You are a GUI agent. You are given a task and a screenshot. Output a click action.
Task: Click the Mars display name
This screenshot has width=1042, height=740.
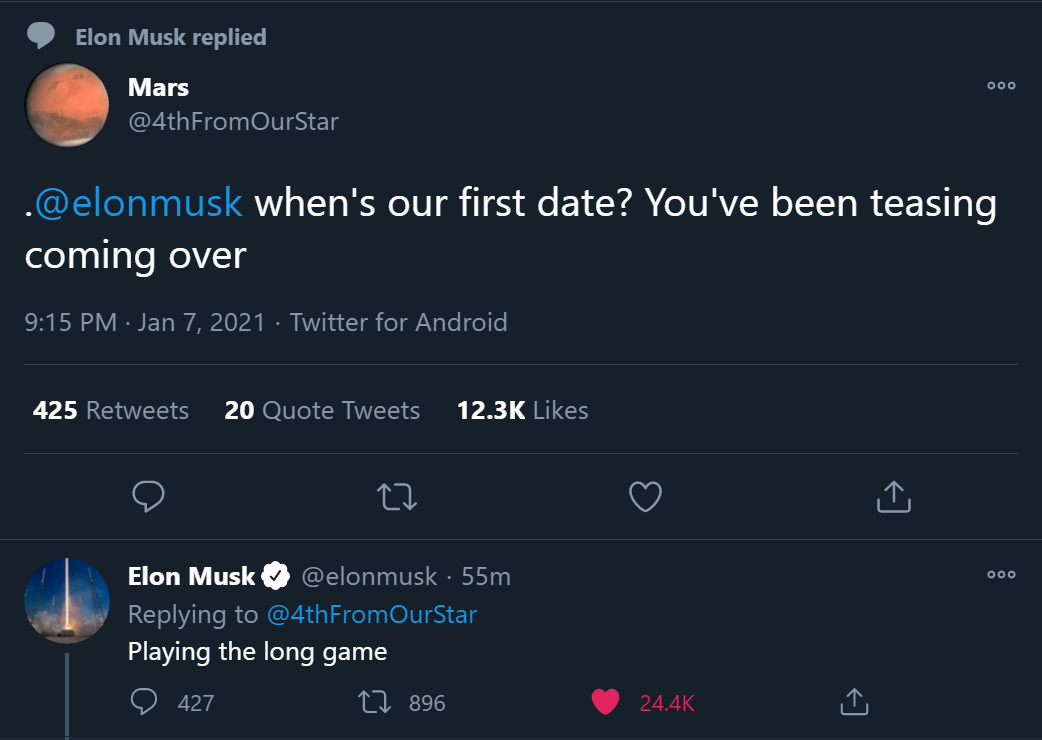[158, 88]
